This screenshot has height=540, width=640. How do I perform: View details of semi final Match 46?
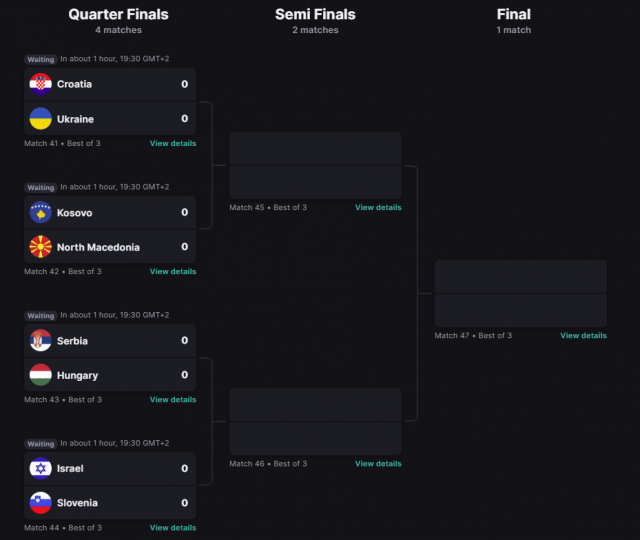378,464
